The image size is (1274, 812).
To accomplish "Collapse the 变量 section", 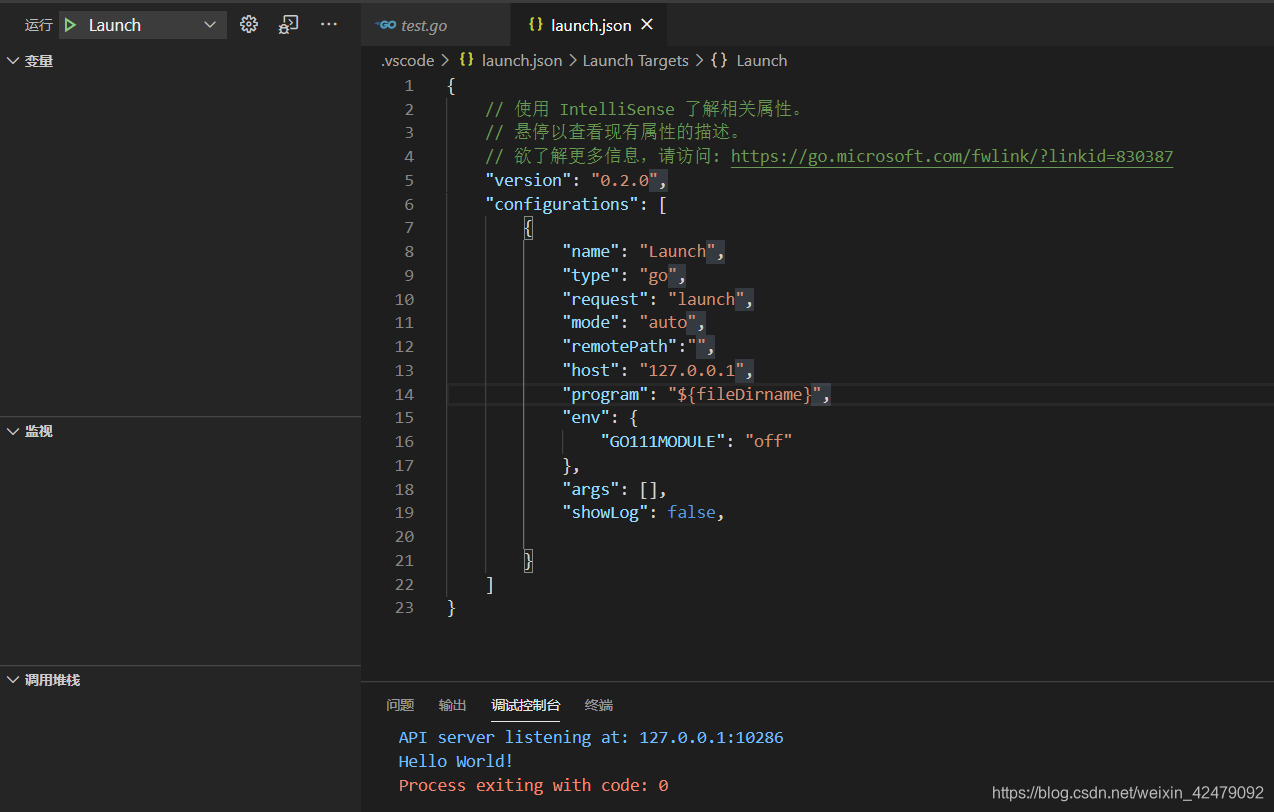I will 180,61.
